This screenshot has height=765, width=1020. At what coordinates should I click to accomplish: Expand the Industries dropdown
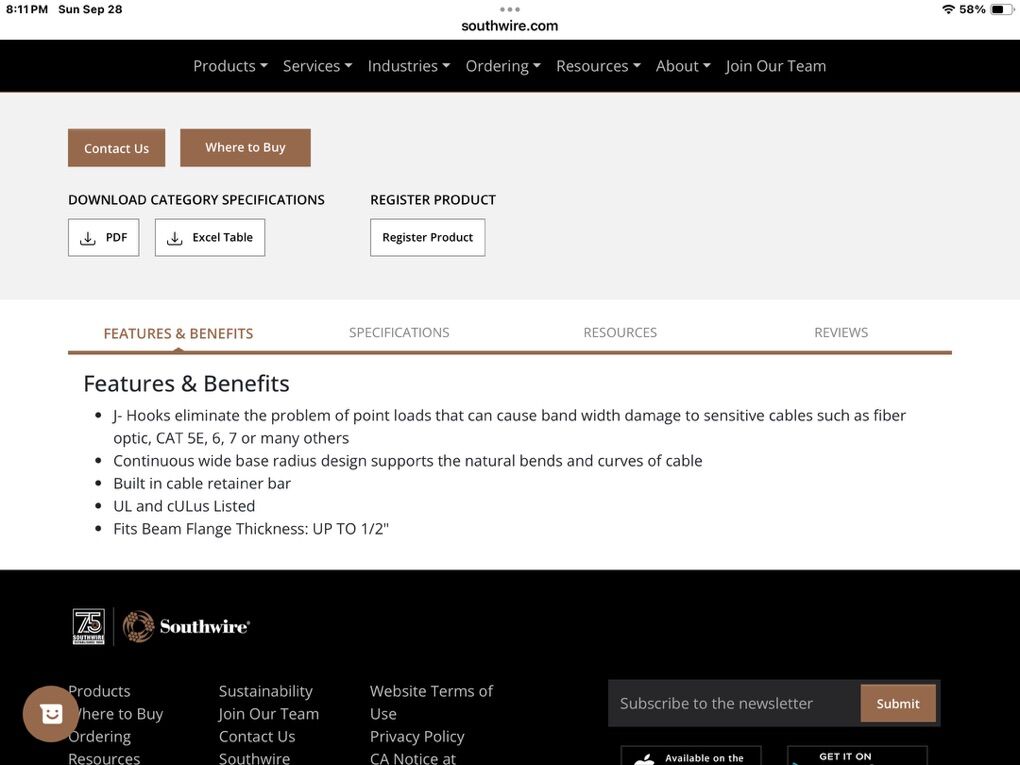(x=408, y=66)
